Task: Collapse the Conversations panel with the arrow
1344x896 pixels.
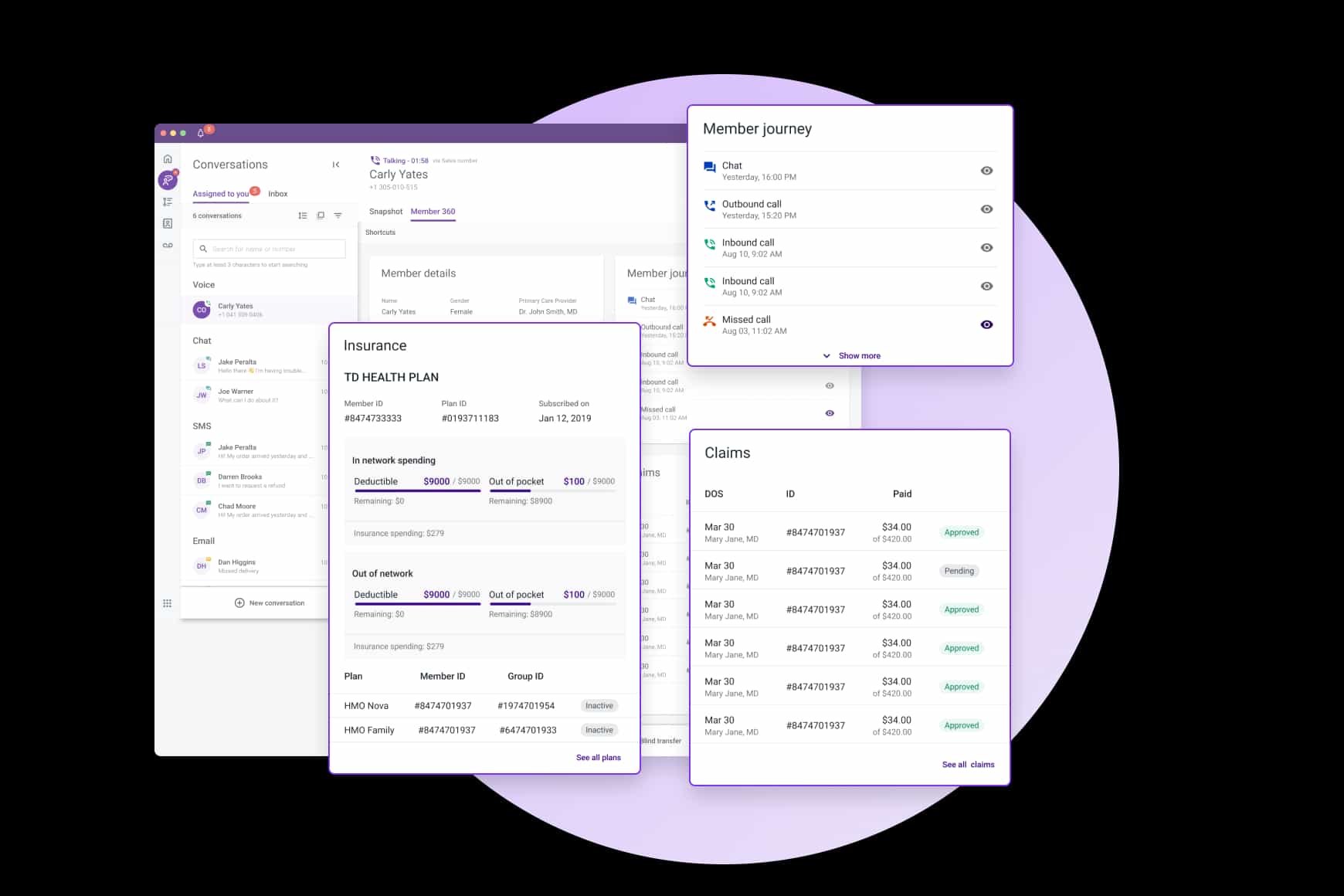Action: click(336, 164)
